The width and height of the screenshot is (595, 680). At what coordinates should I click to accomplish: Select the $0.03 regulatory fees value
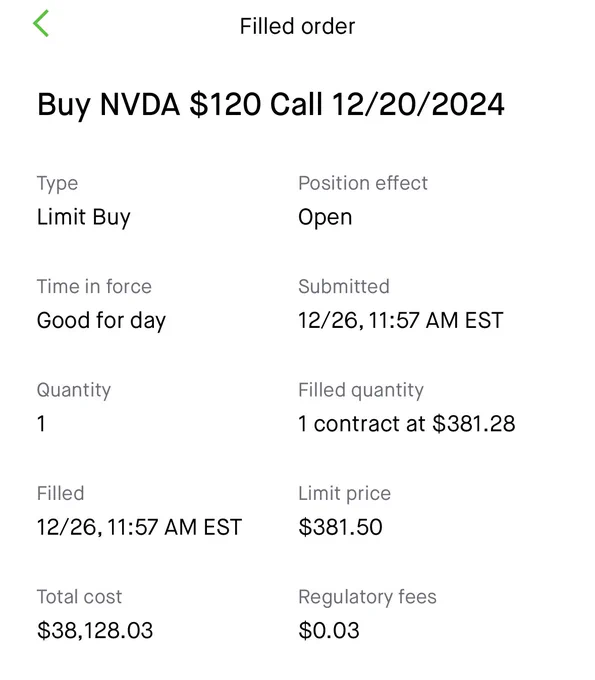[329, 631]
